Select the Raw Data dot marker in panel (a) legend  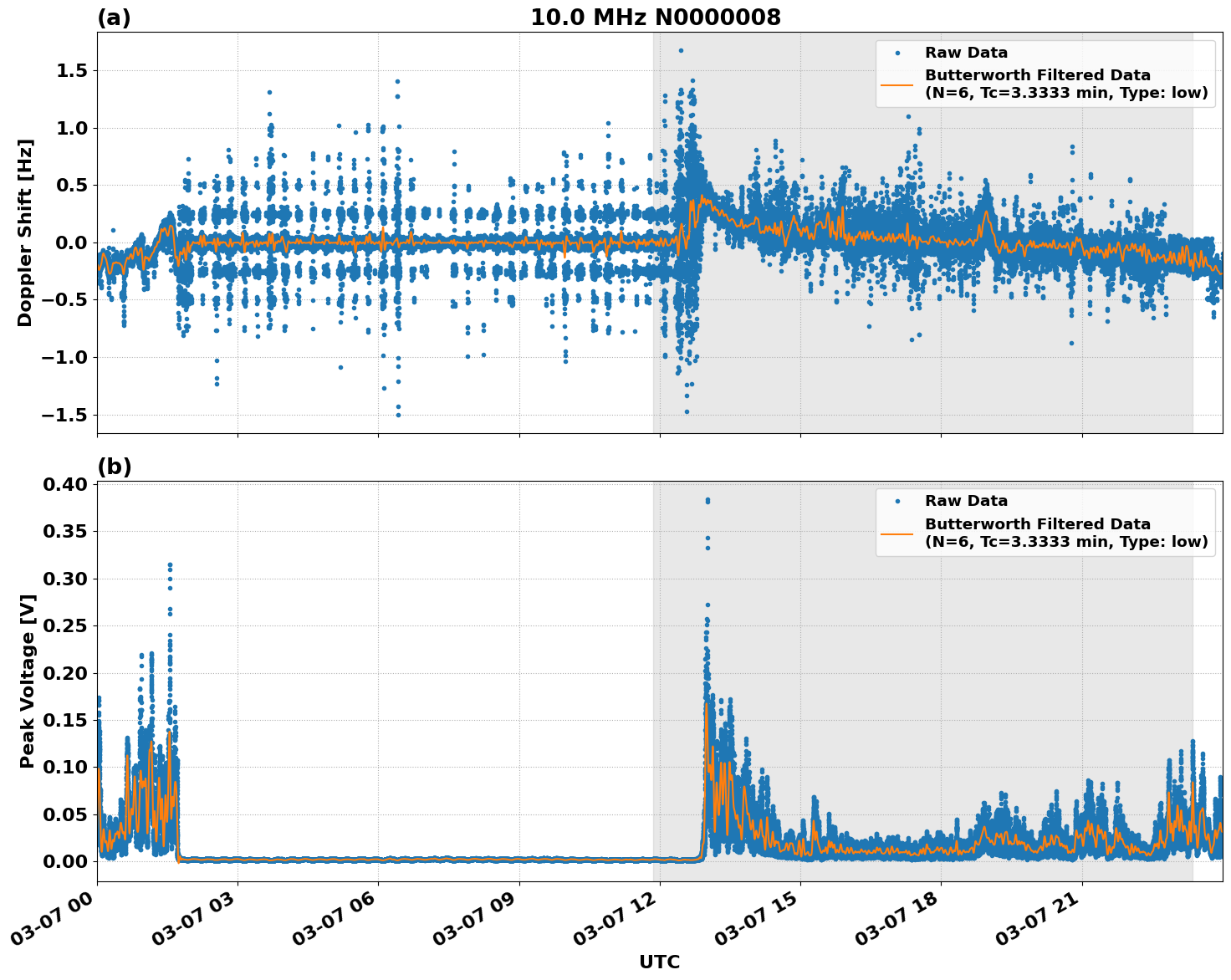897,53
